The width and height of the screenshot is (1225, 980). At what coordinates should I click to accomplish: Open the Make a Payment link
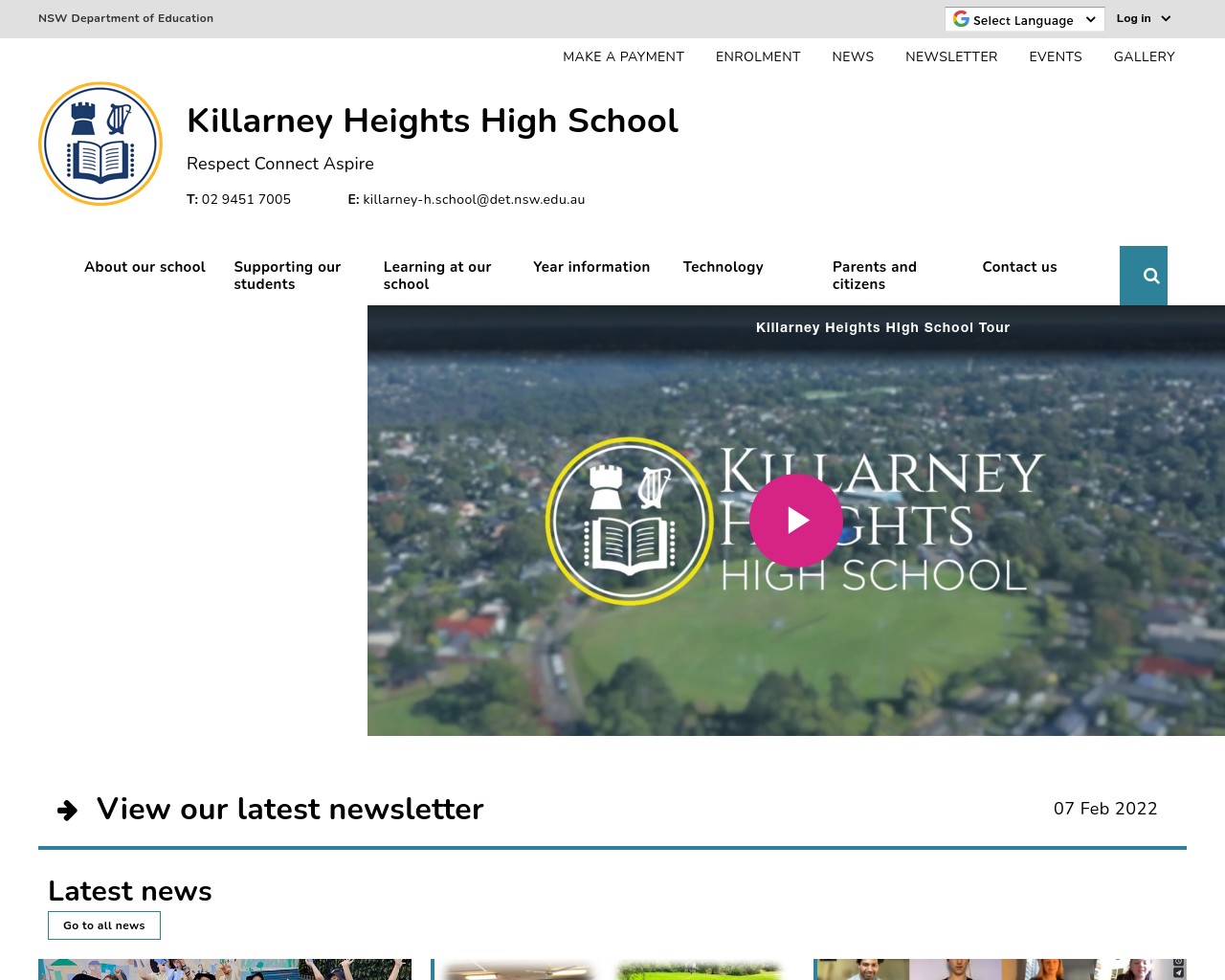[x=623, y=56]
